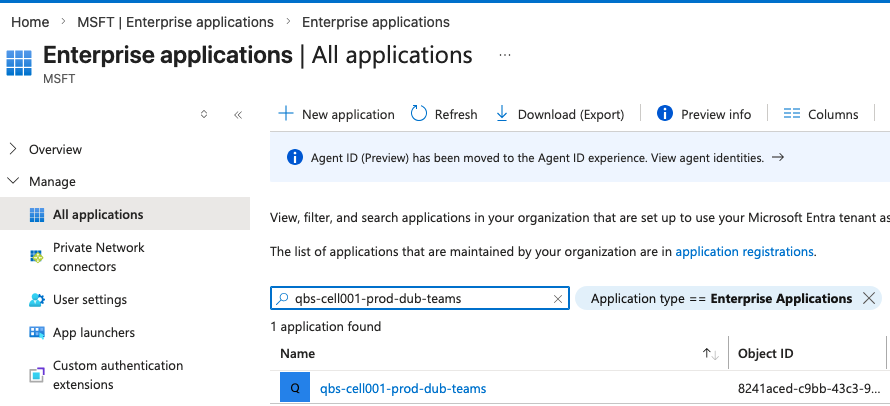Click the Private Network connectors icon
The height and width of the screenshot is (406, 890).
36,257
